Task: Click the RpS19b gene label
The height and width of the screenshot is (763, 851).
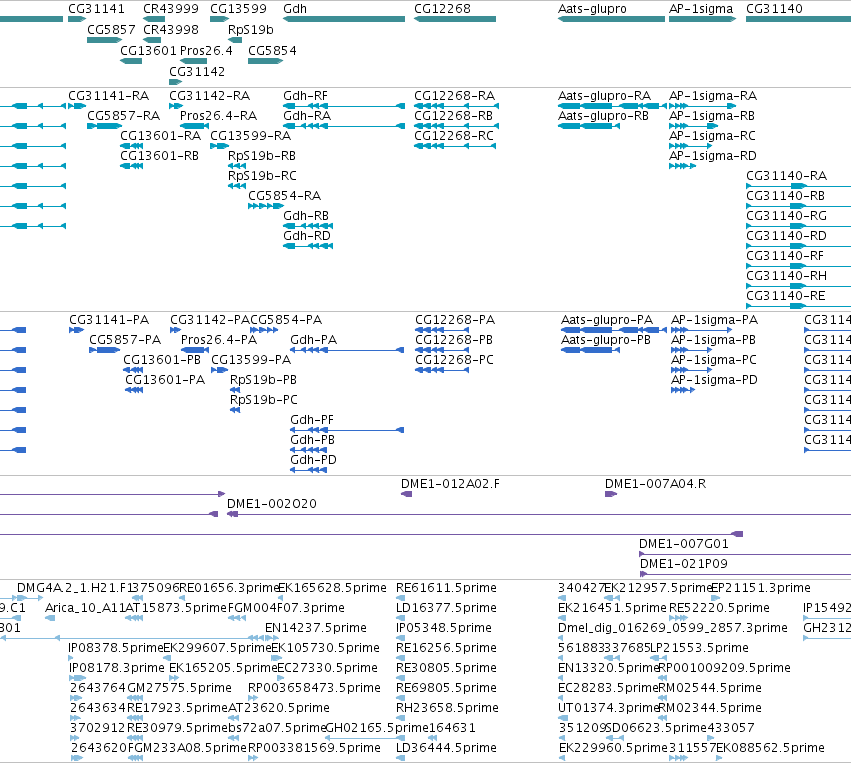Action: 251,30
